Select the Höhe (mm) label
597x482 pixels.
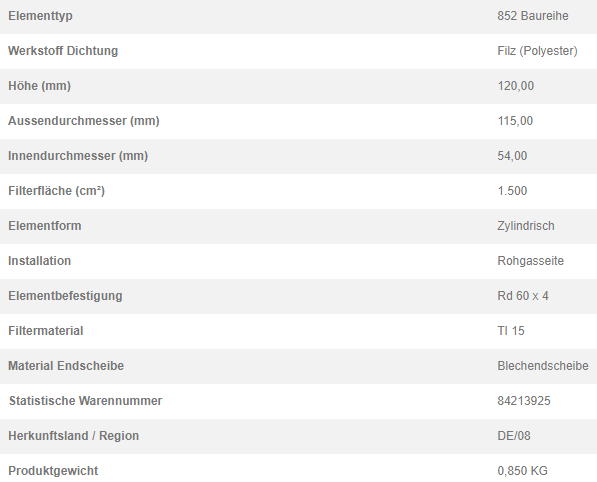pos(40,86)
